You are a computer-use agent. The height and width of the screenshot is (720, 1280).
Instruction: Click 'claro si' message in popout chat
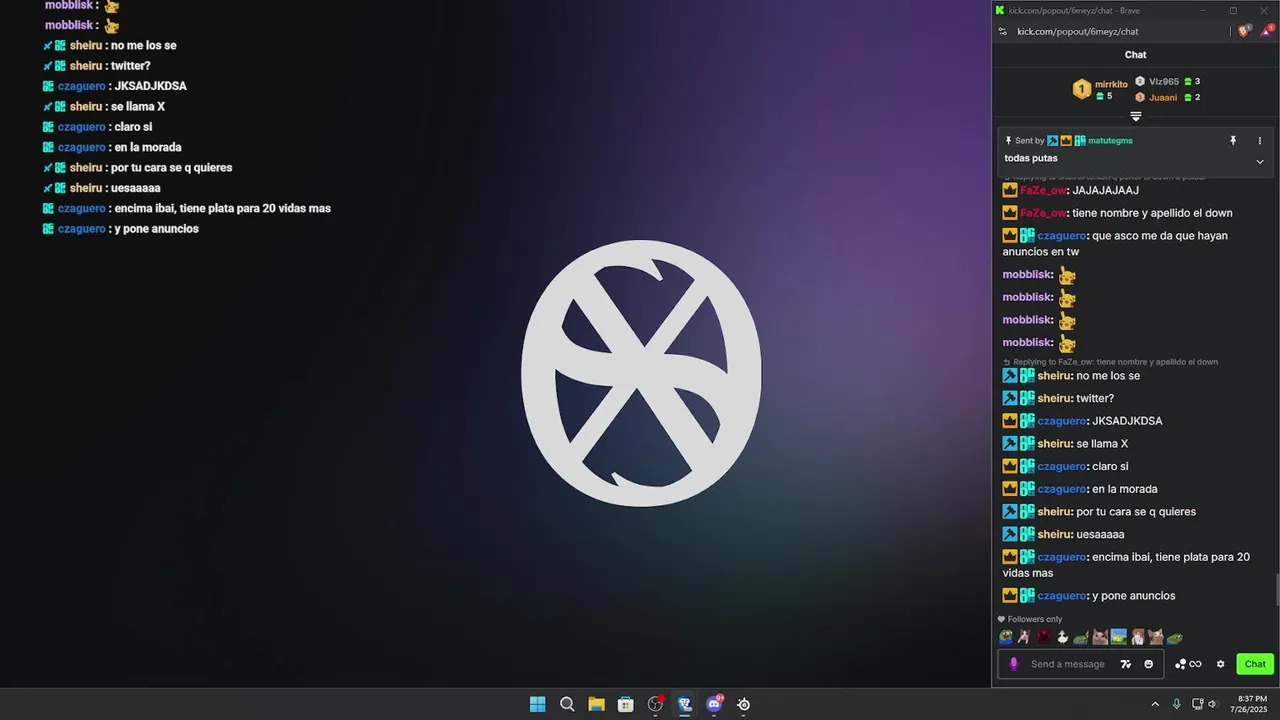coord(1111,466)
